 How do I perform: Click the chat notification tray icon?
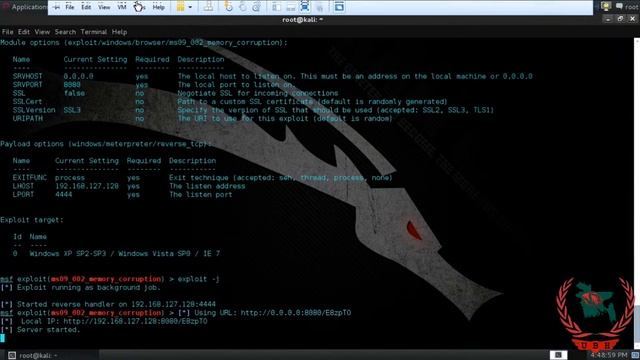coord(619,6)
